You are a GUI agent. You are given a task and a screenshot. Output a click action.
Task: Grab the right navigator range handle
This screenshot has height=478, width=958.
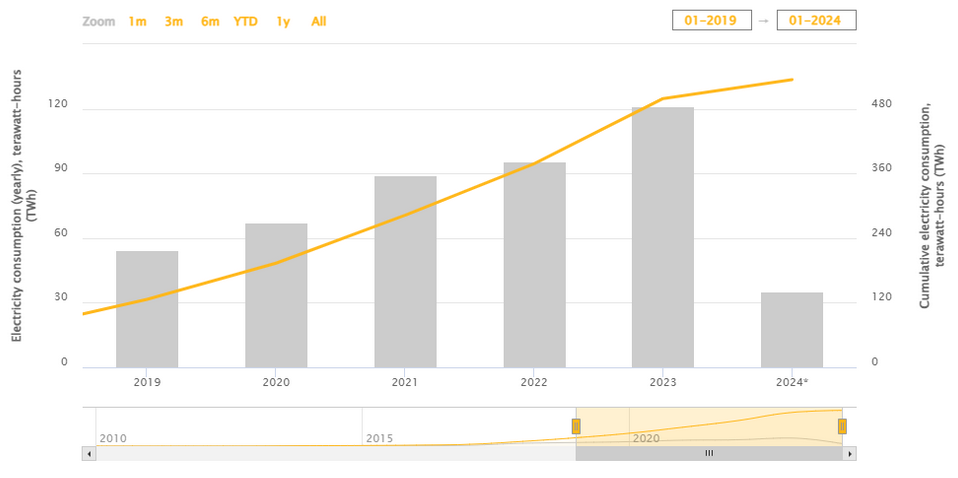click(x=842, y=426)
